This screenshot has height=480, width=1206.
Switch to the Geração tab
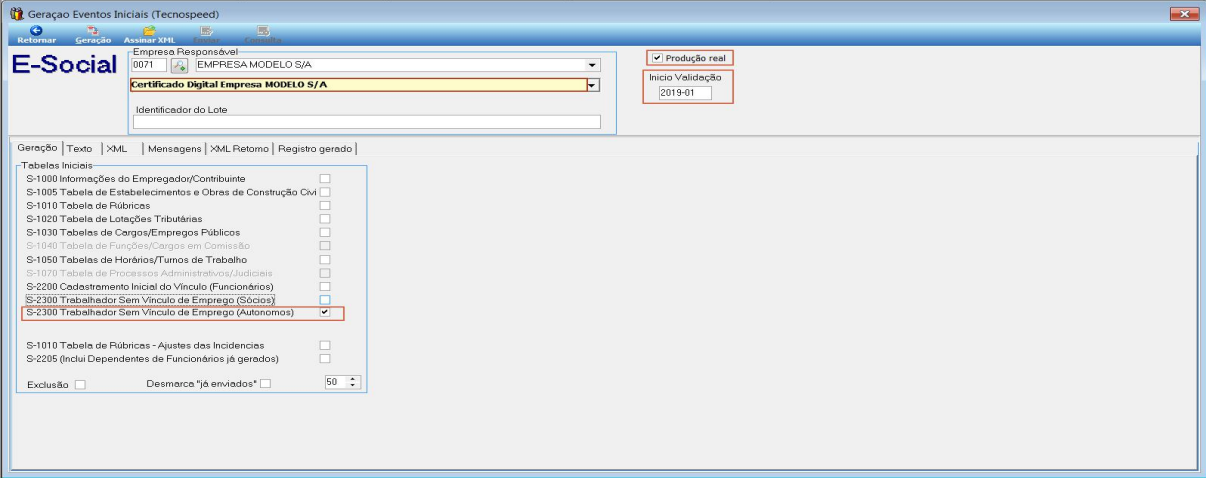pyautogui.click(x=37, y=148)
